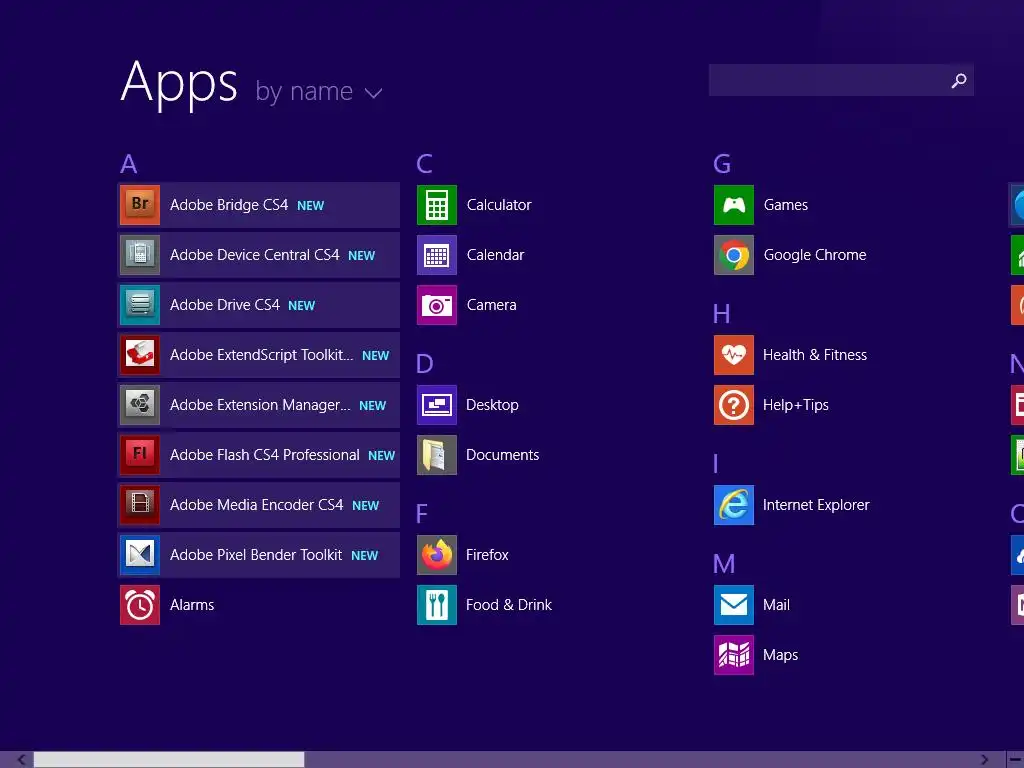Launch Google Chrome icon

(x=734, y=255)
